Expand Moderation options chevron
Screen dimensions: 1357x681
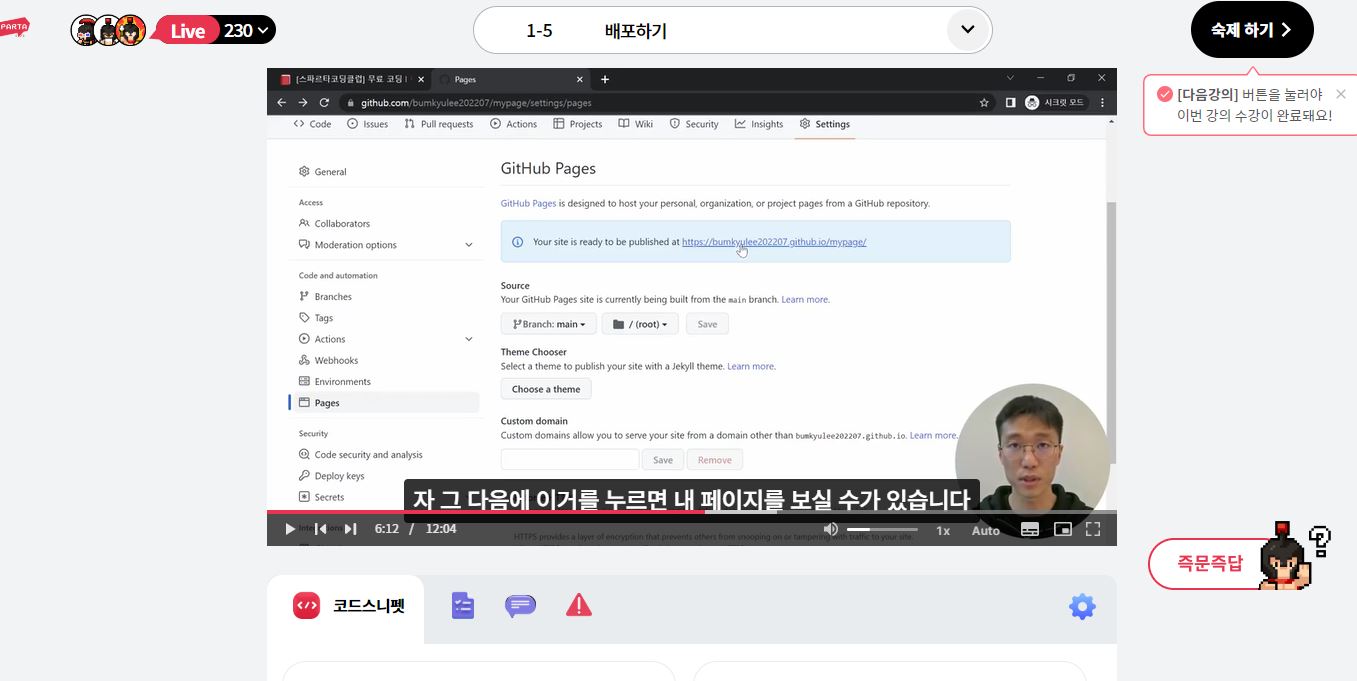point(468,245)
